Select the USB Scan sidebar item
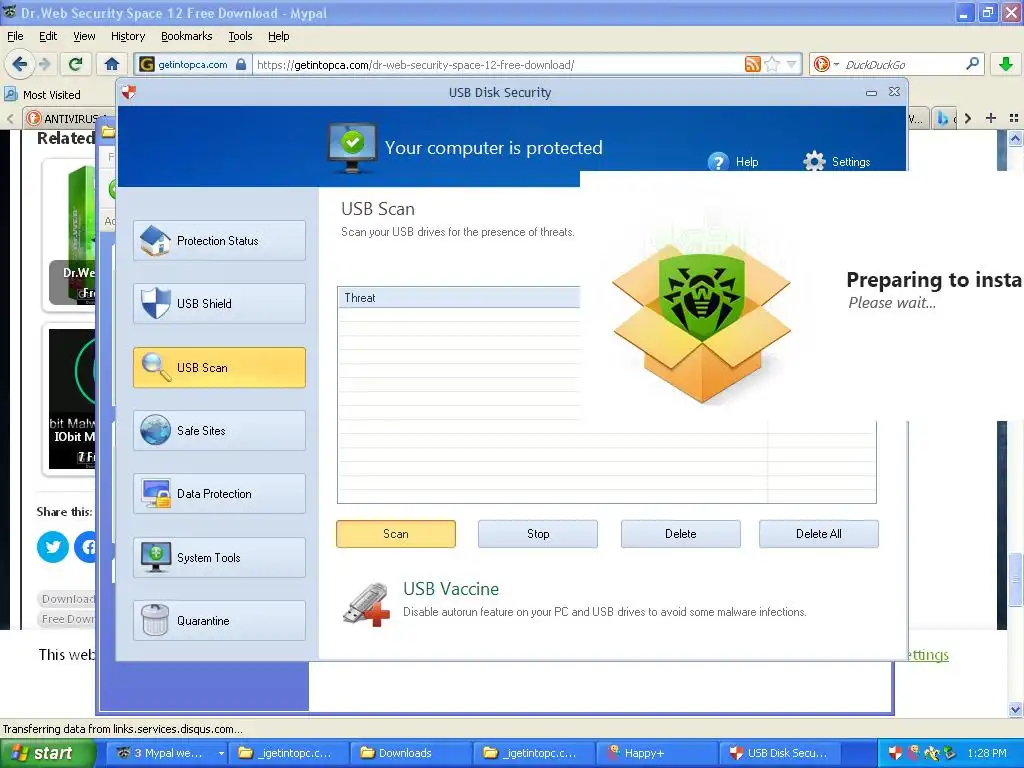 click(x=219, y=367)
